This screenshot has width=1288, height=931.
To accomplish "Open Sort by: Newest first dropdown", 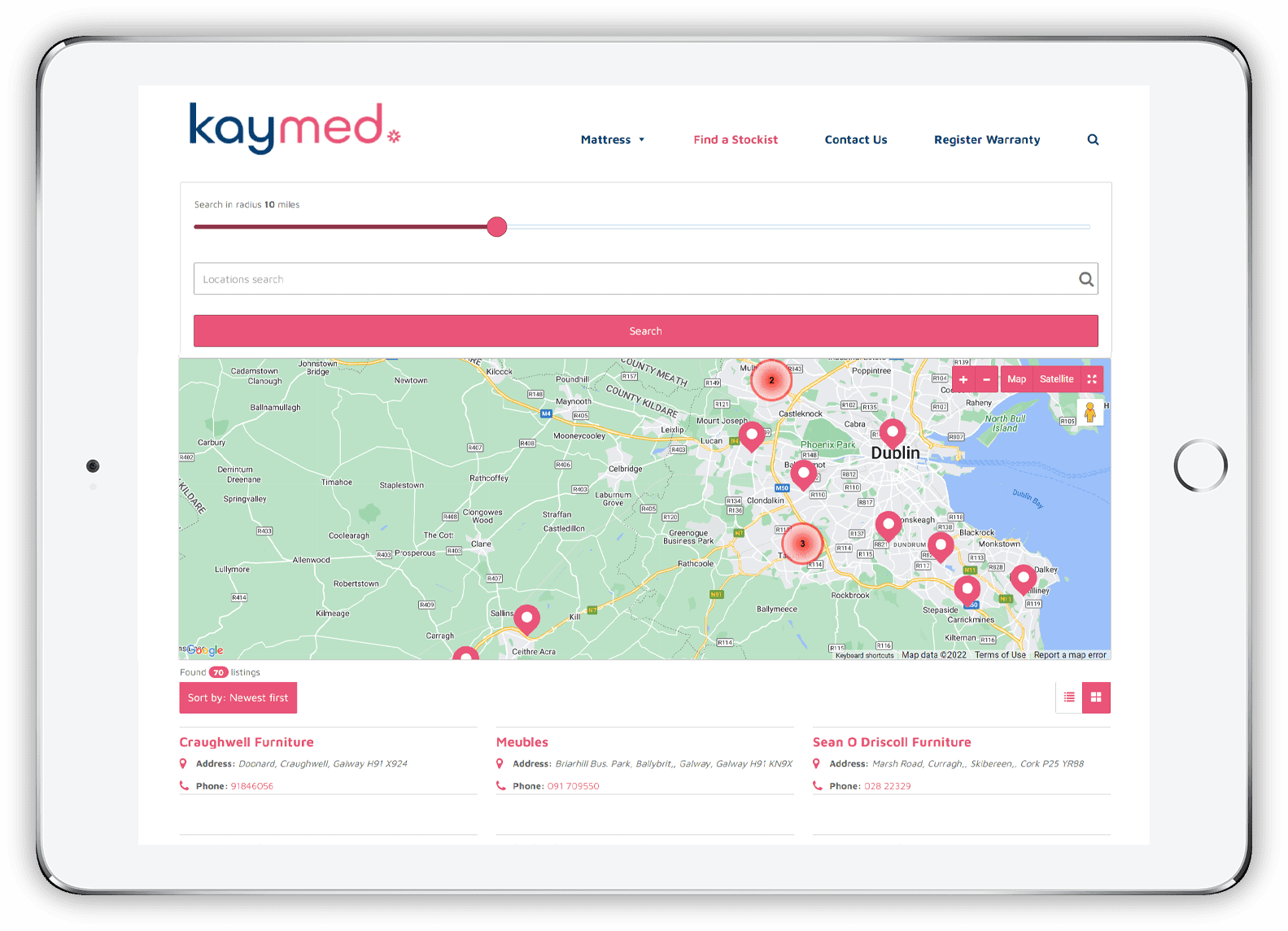I will (x=238, y=697).
